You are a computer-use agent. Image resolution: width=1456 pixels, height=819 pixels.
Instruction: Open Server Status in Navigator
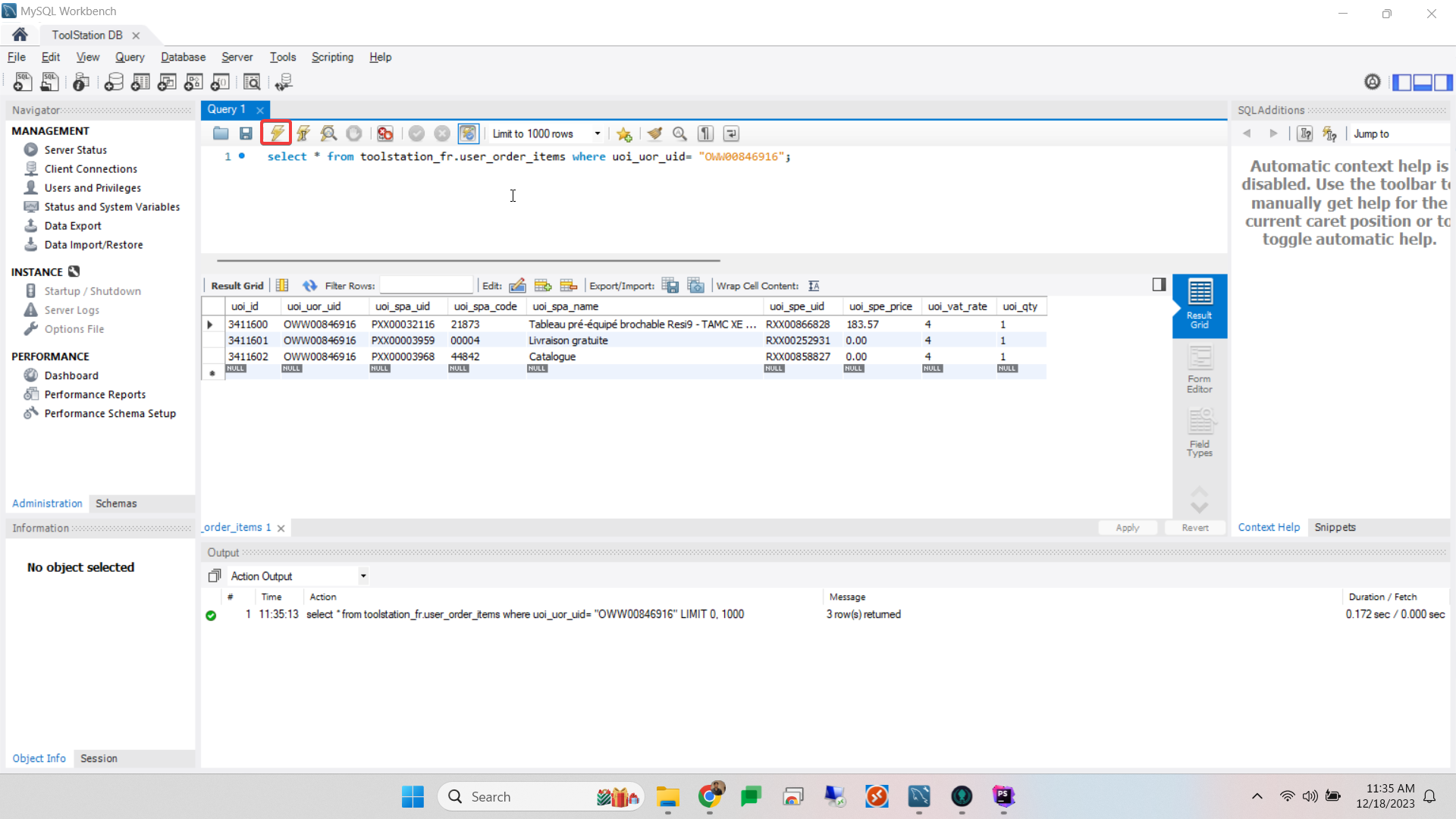coord(75,150)
